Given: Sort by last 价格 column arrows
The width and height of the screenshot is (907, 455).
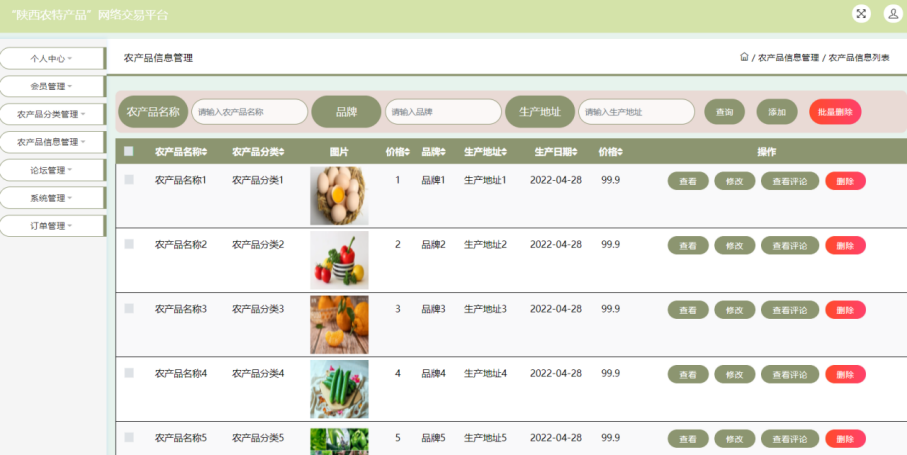Looking at the screenshot, I should 620,152.
